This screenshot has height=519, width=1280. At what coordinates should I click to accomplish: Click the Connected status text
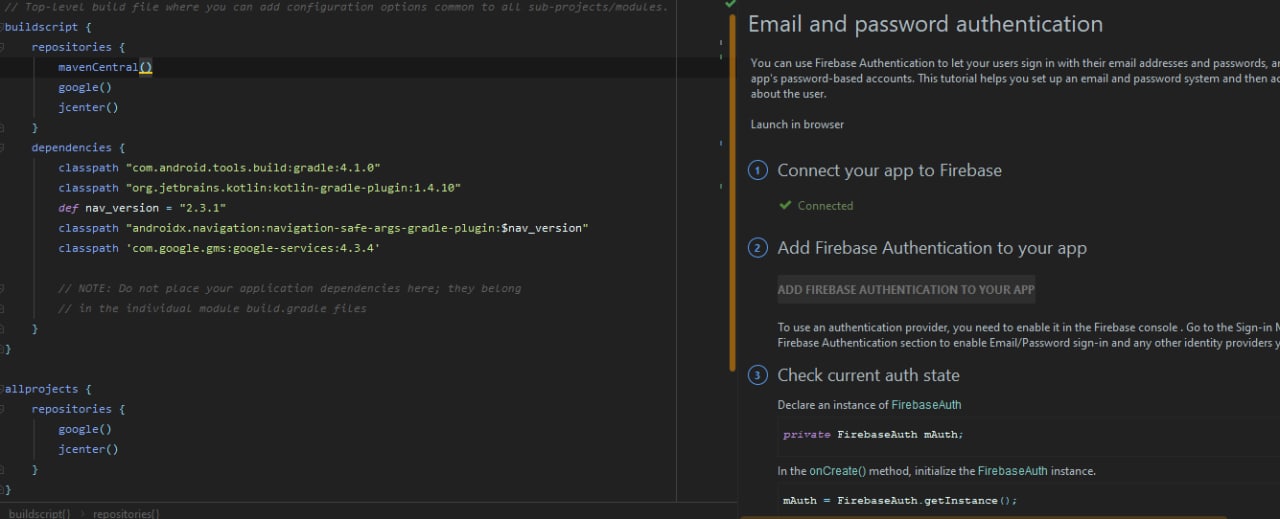pos(825,206)
